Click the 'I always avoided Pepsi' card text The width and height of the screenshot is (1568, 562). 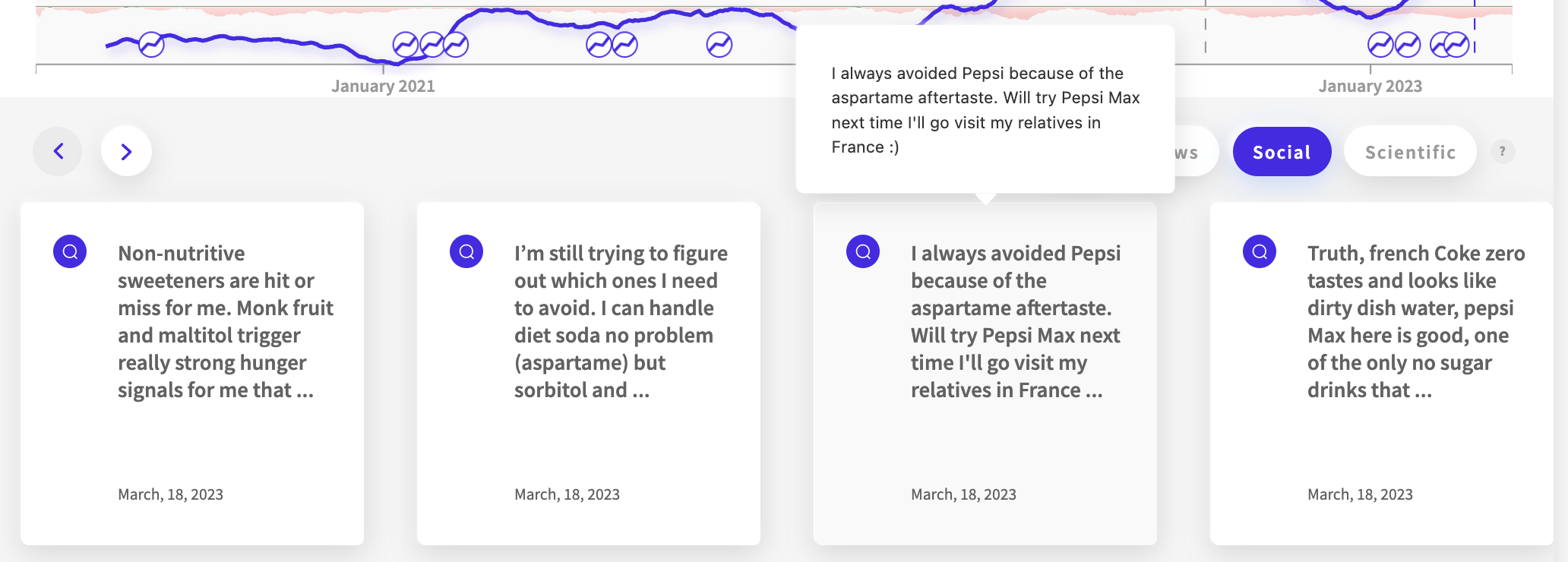(x=1016, y=321)
